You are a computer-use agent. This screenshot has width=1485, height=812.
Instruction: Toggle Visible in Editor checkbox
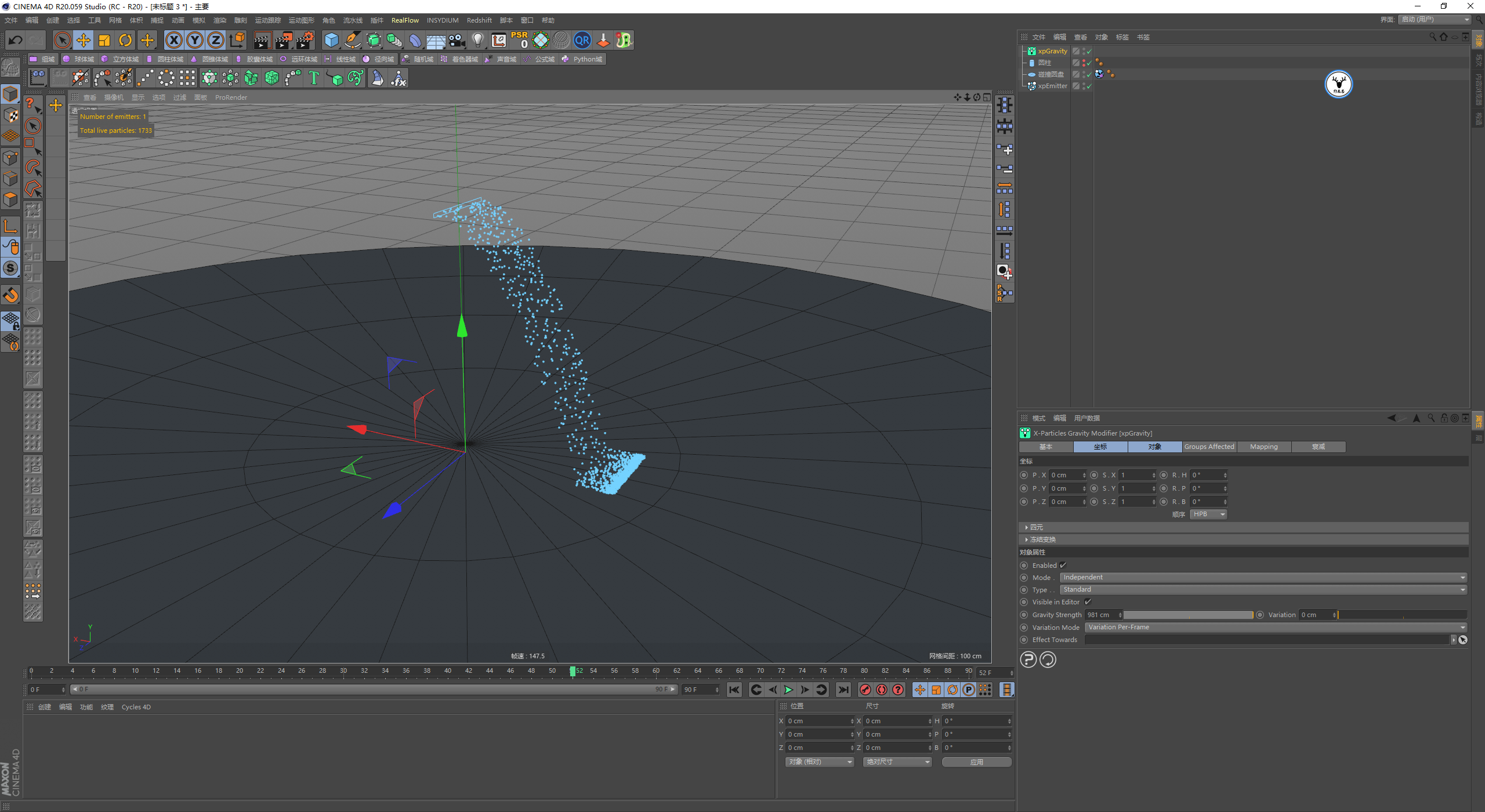[1088, 602]
